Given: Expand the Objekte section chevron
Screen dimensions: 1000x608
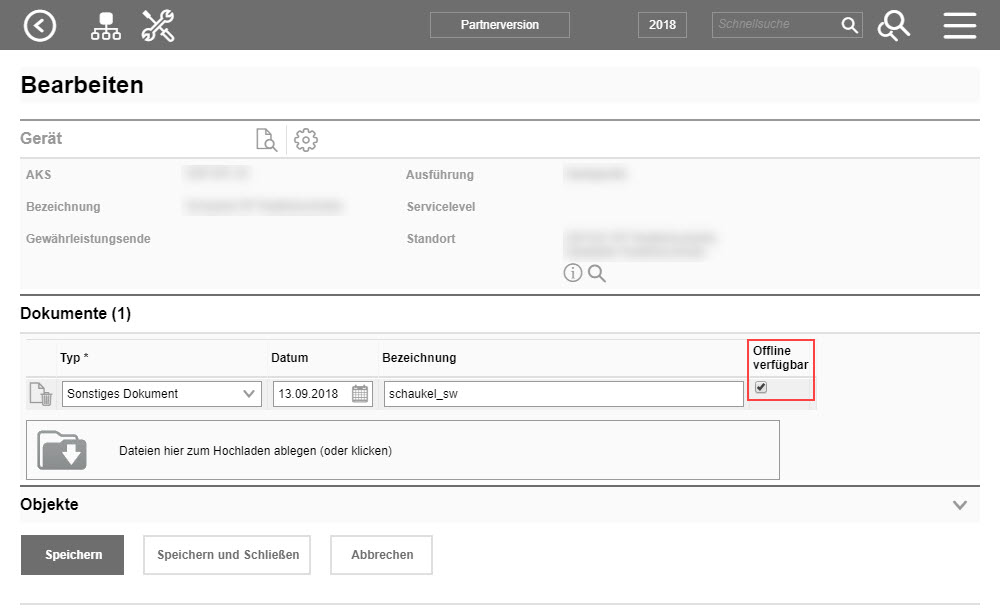Looking at the screenshot, I should pyautogui.click(x=959, y=505).
